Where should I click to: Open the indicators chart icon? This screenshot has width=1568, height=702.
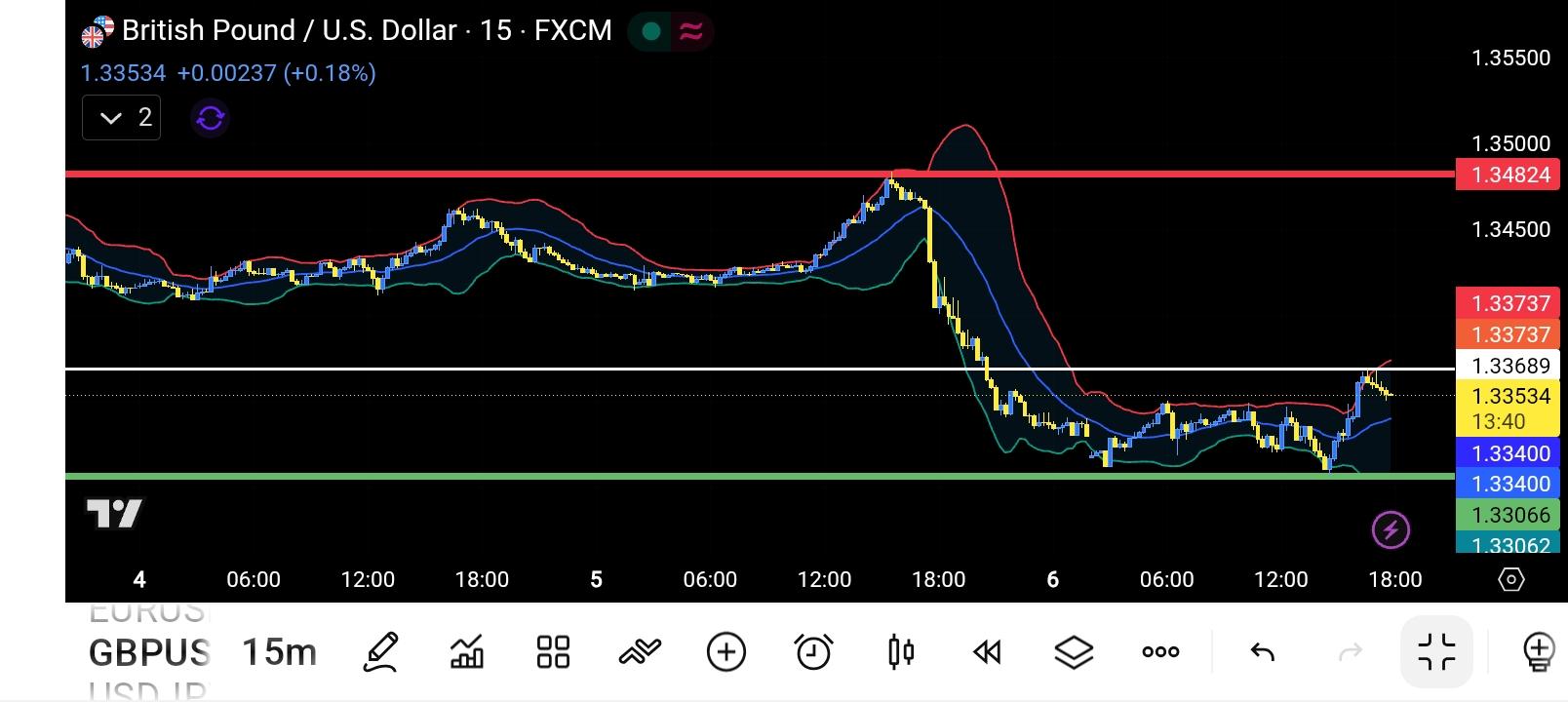point(467,651)
